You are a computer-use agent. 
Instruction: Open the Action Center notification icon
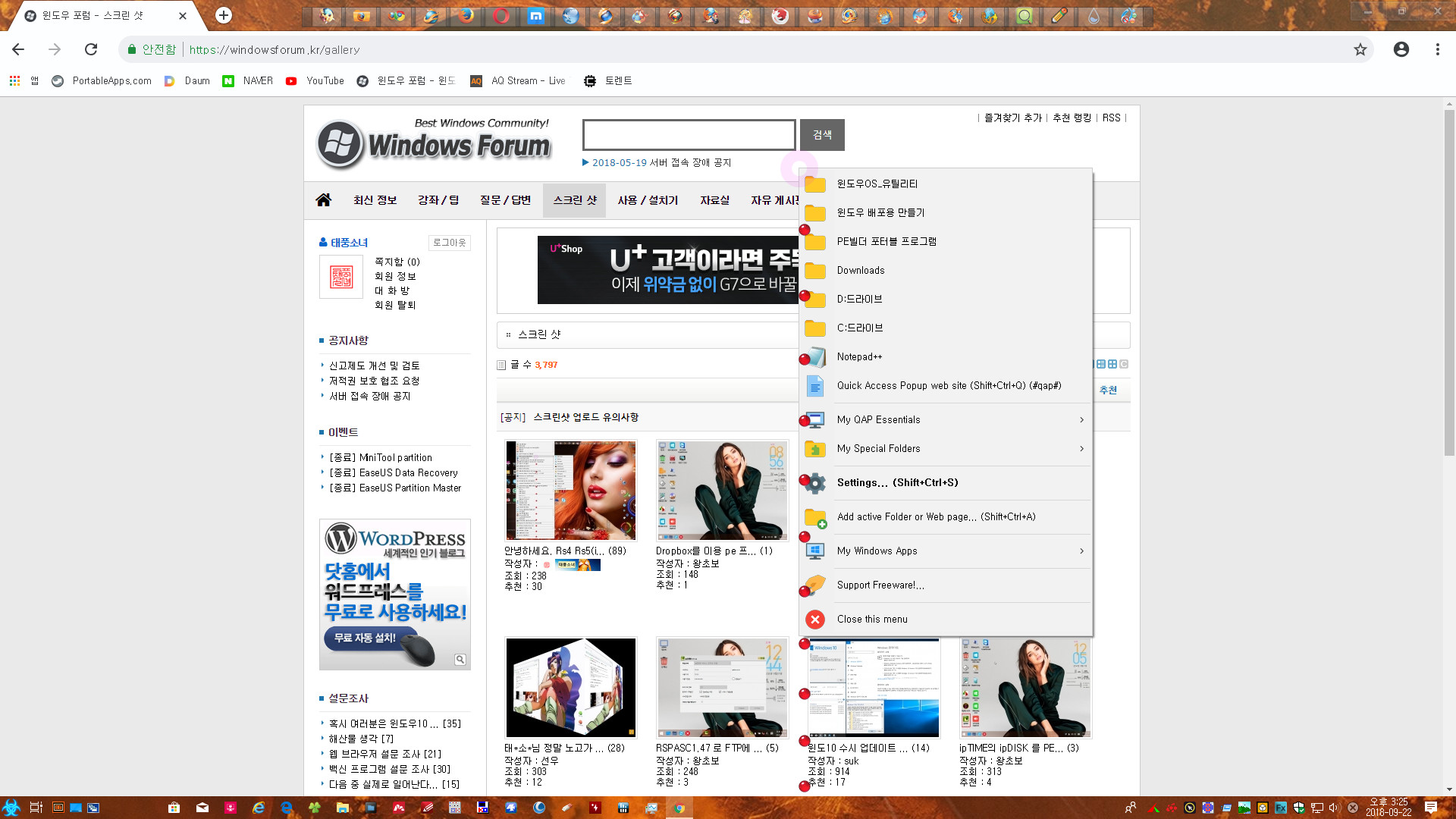pyautogui.click(x=1430, y=808)
